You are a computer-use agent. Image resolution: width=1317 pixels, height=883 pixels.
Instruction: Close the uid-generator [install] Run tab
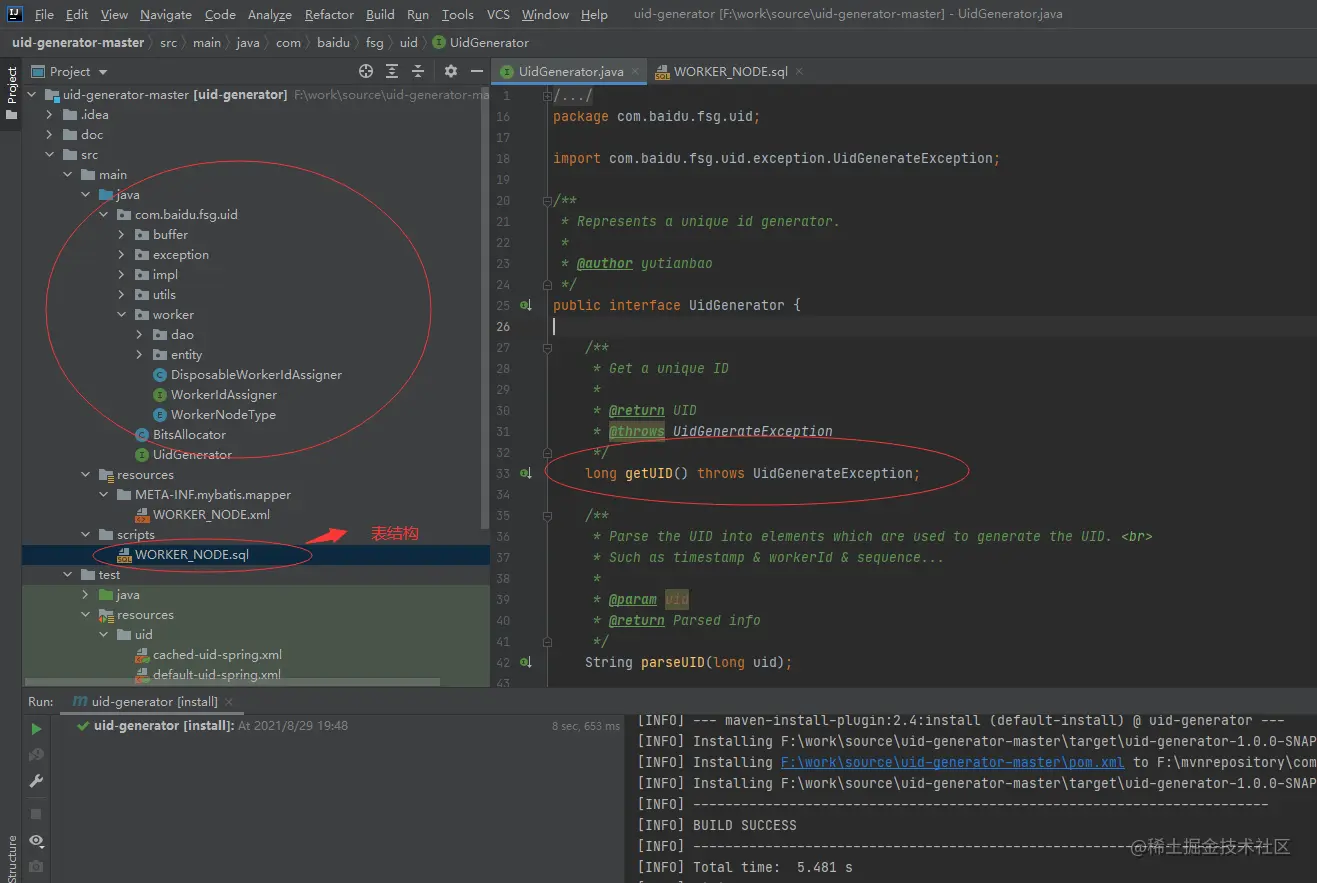(x=228, y=702)
